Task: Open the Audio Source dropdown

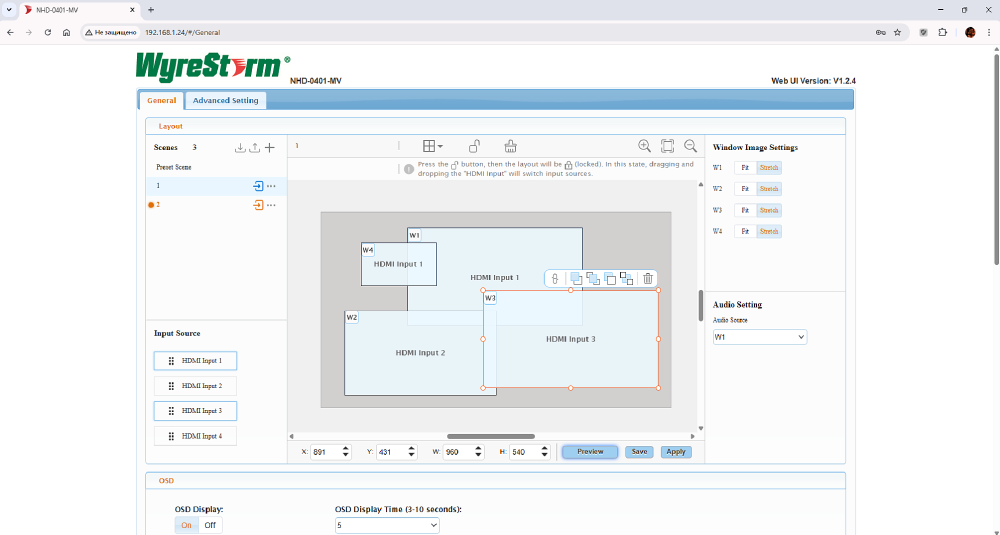Action: click(x=759, y=338)
